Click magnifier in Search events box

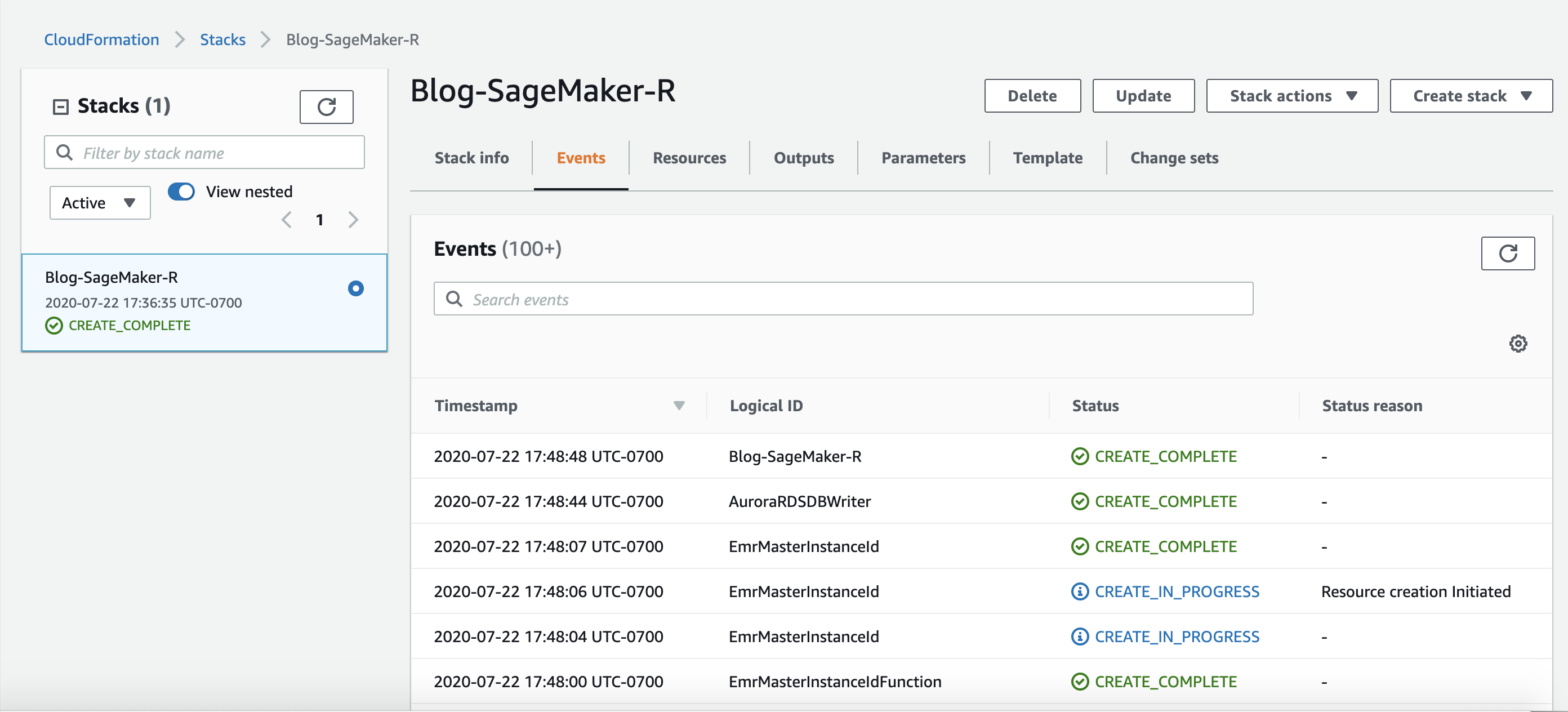click(x=454, y=299)
